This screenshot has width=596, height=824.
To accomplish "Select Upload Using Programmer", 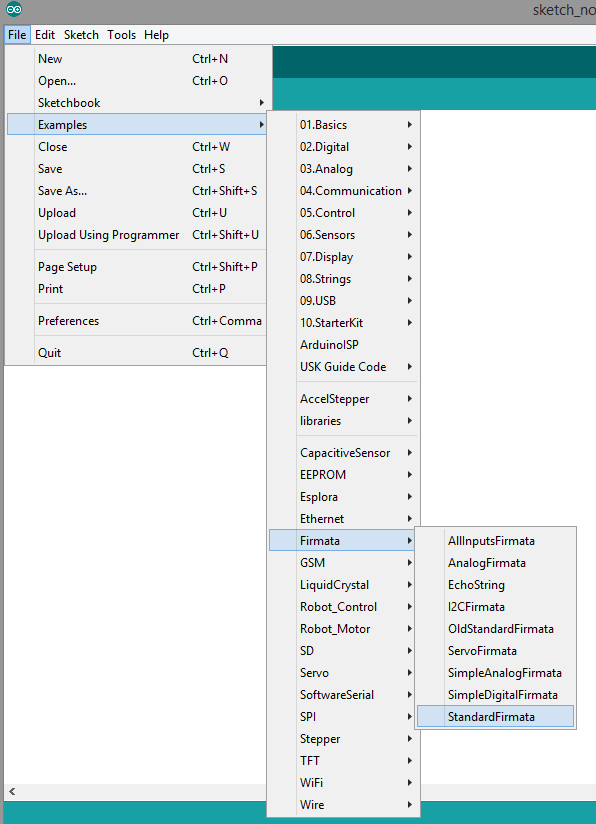I will (137, 235).
